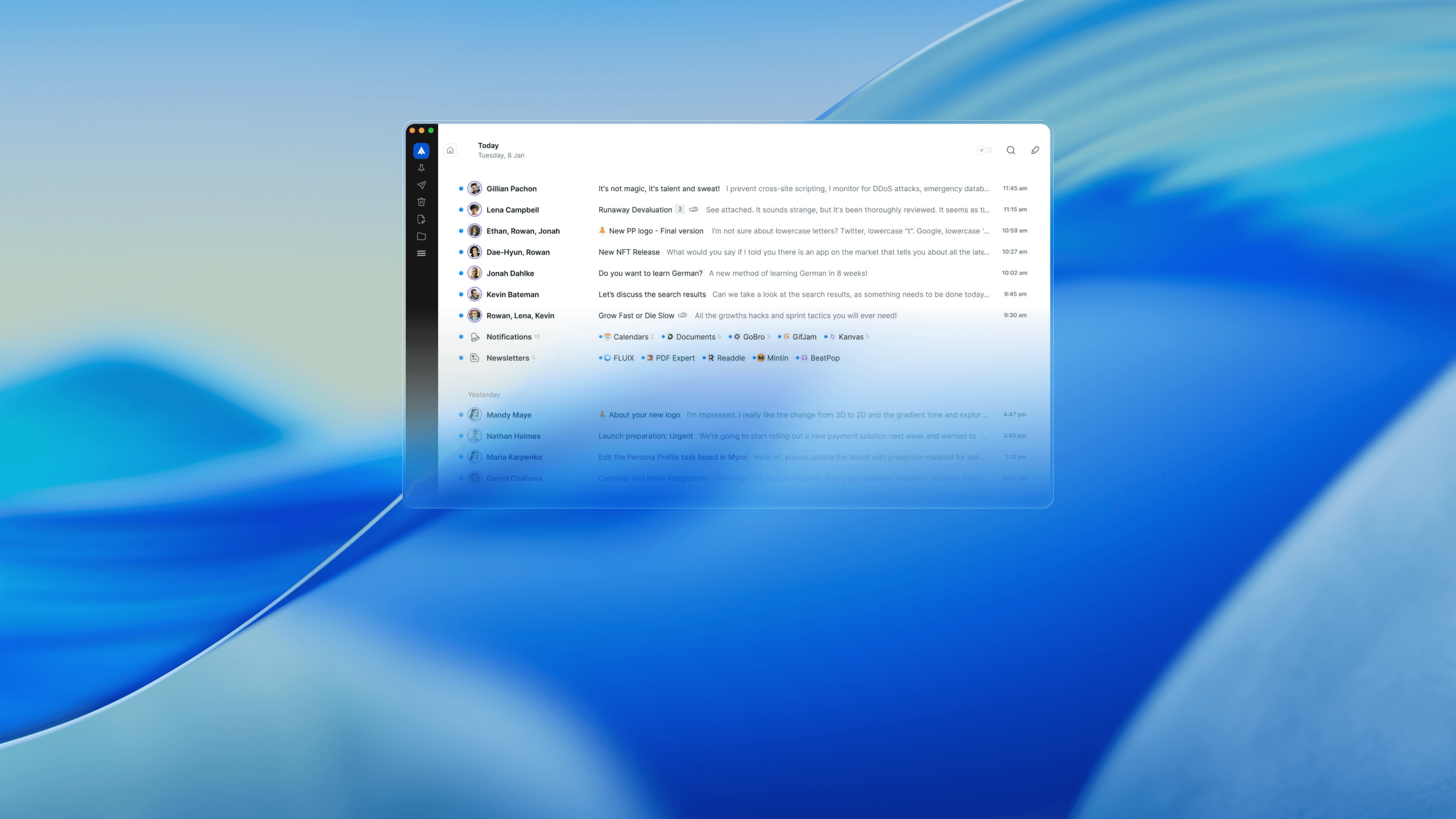The height and width of the screenshot is (819, 1456).
Task: Click avatar for Rowan, Lena, Kevin thread
Action: (x=475, y=315)
